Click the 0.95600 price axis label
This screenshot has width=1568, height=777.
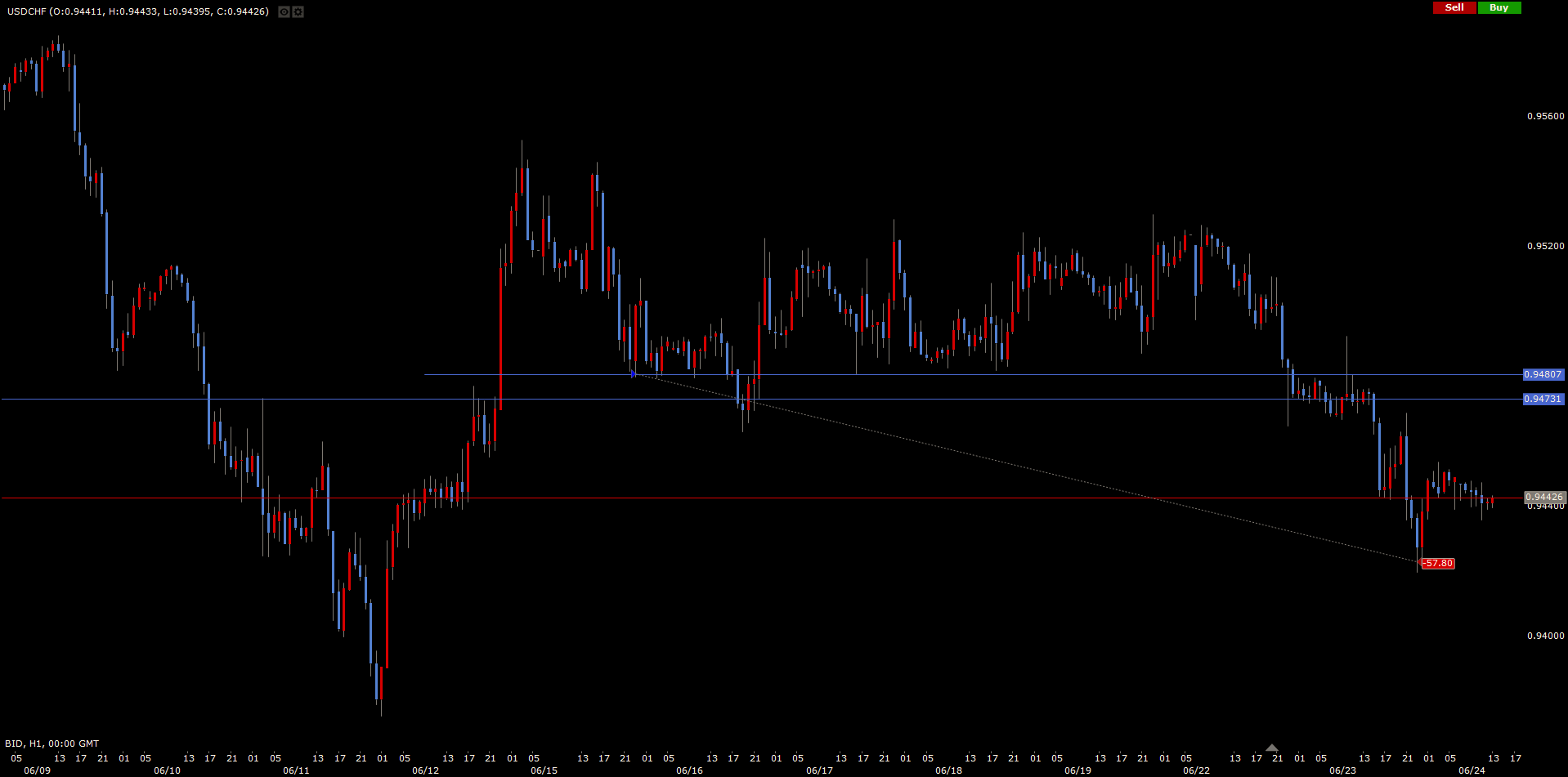pyautogui.click(x=1545, y=116)
